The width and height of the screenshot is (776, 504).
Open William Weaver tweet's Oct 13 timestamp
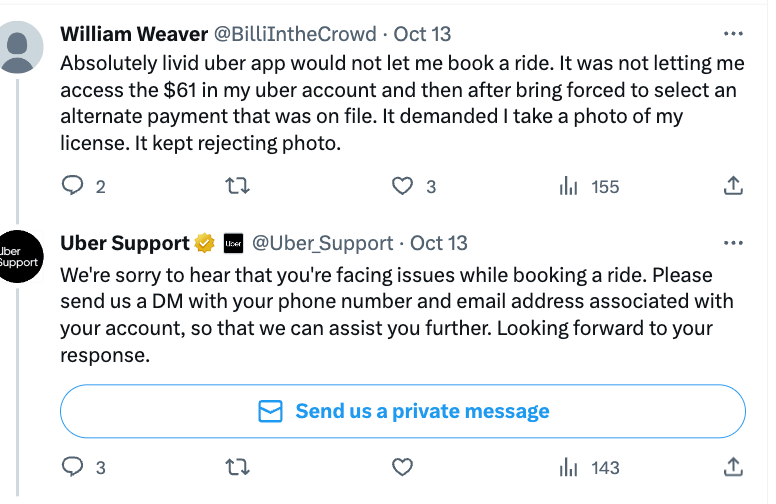423,34
